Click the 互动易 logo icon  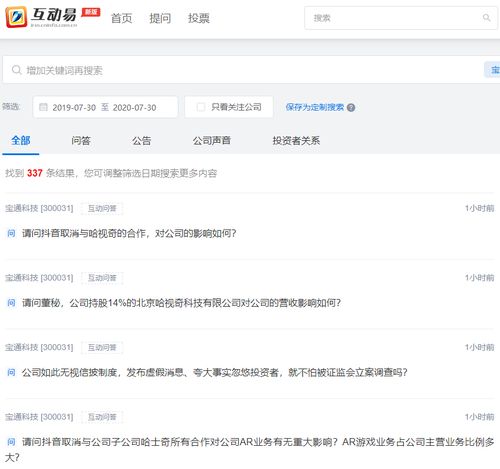point(16,17)
